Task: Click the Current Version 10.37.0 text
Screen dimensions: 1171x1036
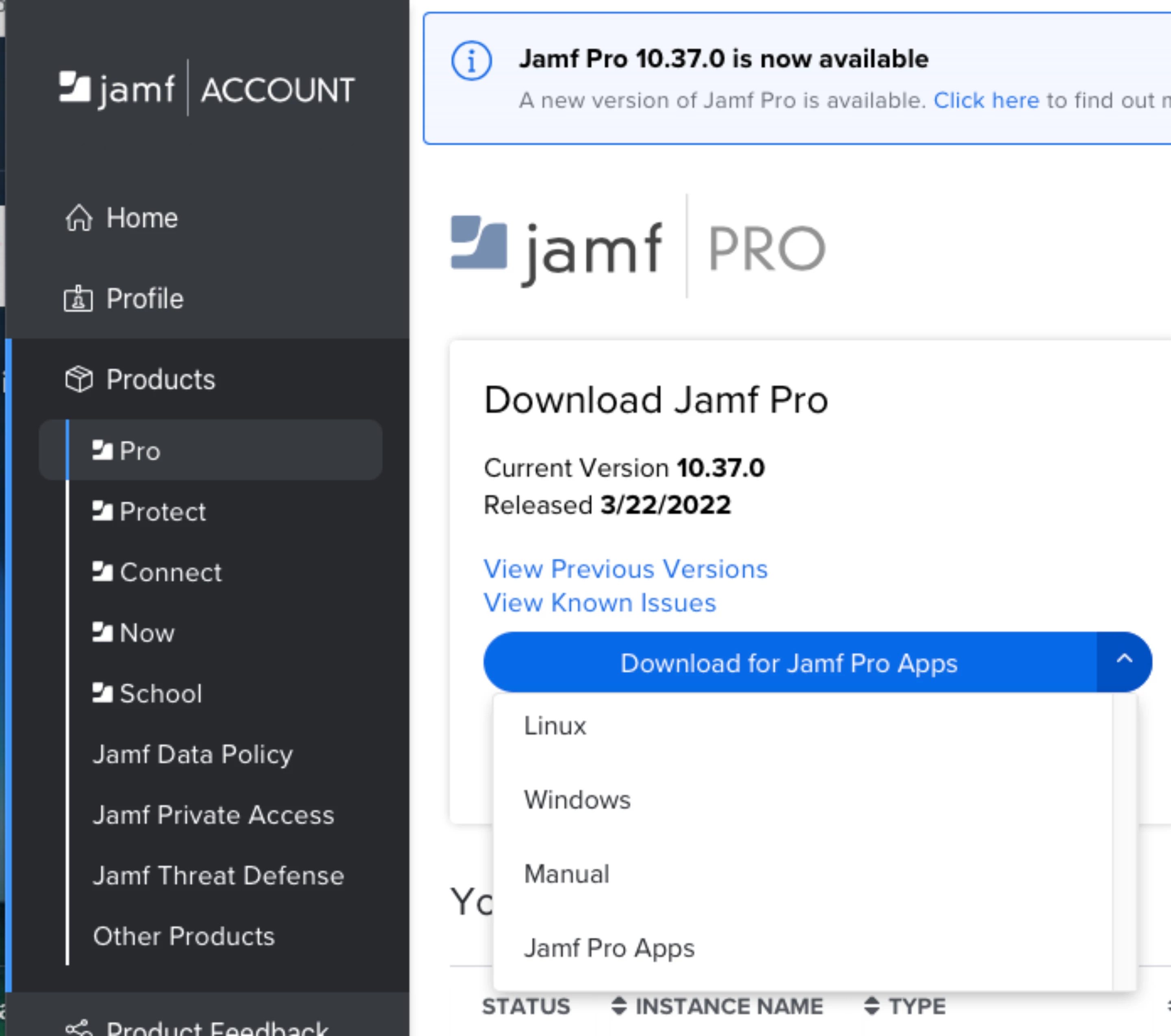Action: tap(625, 468)
